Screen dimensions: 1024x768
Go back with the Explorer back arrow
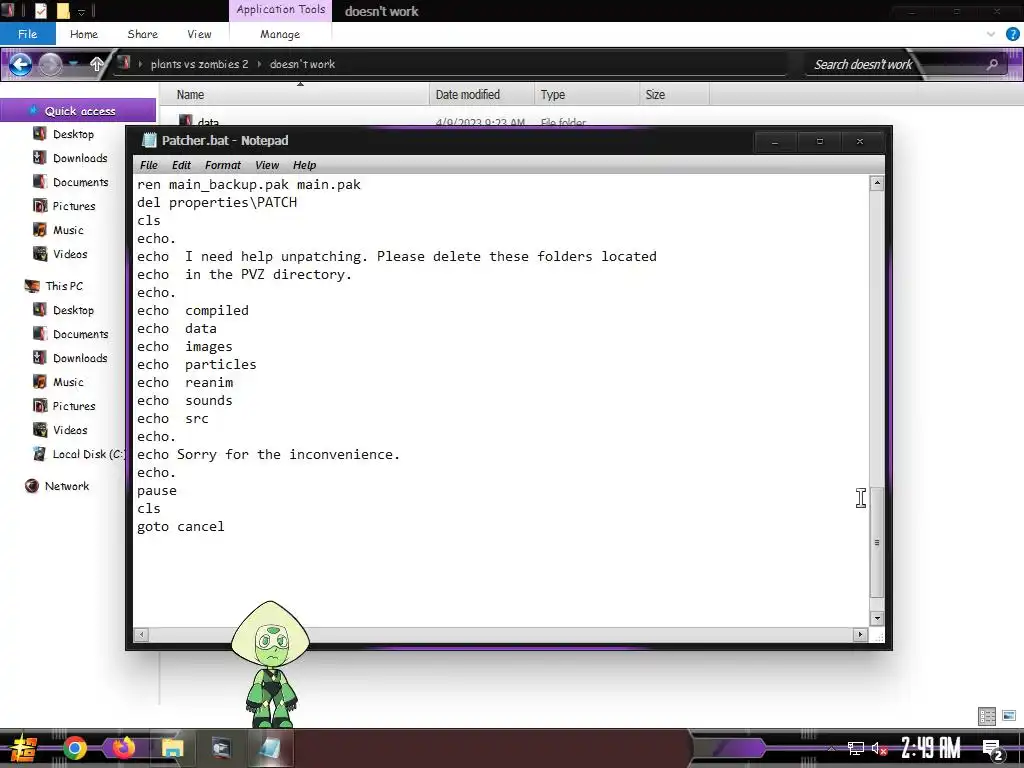[20, 64]
